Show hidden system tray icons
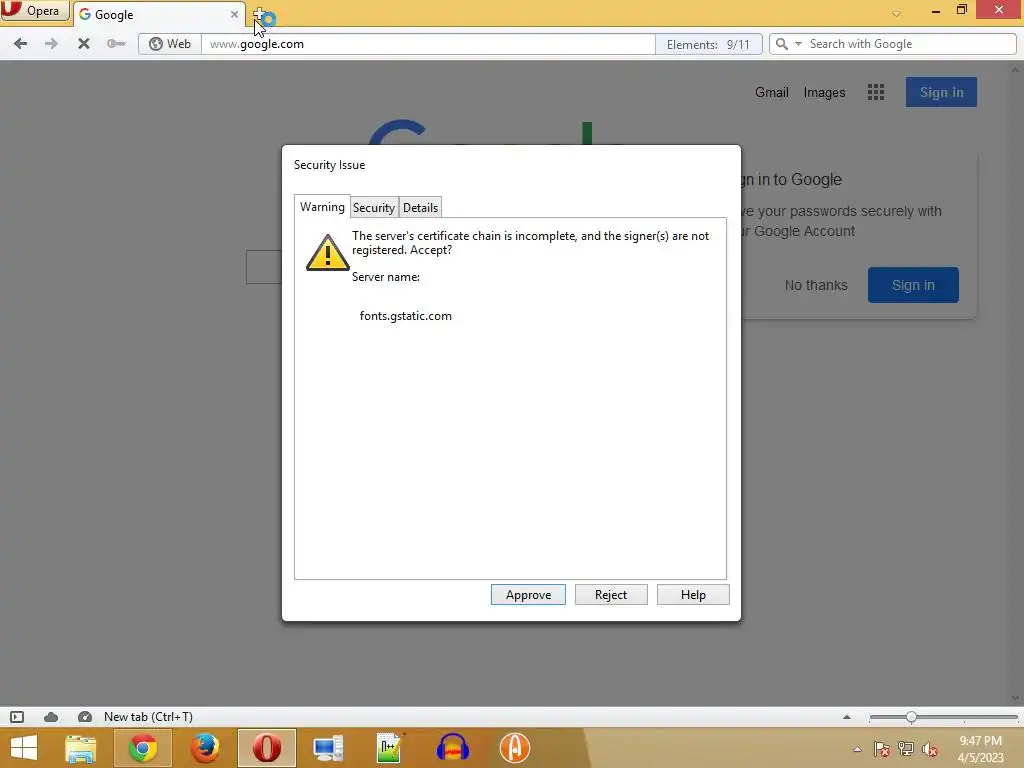This screenshot has height=768, width=1024. click(x=857, y=749)
